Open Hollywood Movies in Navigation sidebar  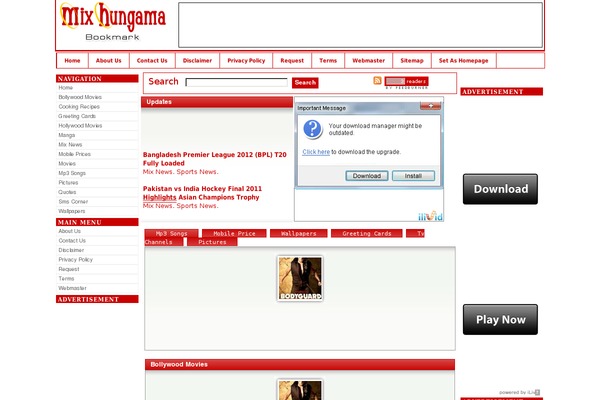[80, 126]
